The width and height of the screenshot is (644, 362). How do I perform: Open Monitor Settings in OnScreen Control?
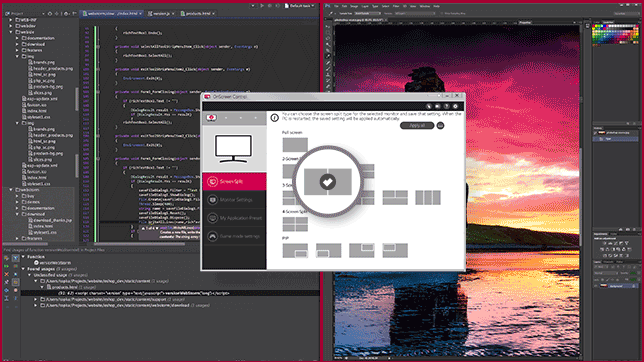[x=234, y=200]
